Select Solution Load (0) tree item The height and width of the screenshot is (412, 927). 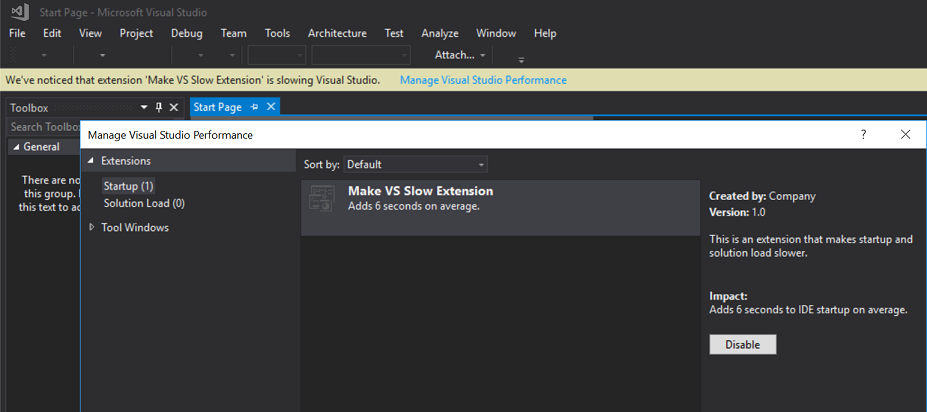(144, 203)
